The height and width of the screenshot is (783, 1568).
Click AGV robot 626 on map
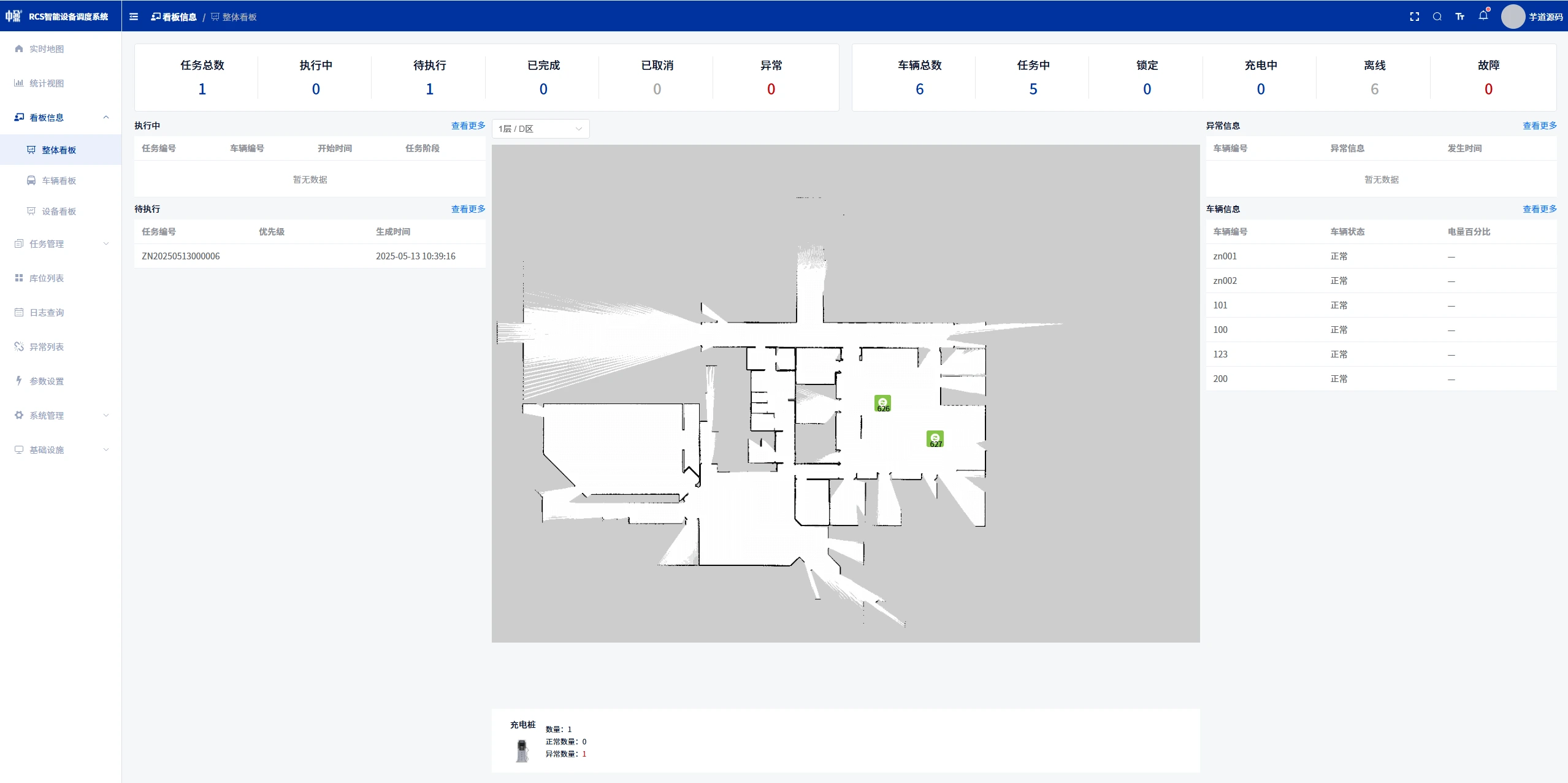[x=882, y=403]
